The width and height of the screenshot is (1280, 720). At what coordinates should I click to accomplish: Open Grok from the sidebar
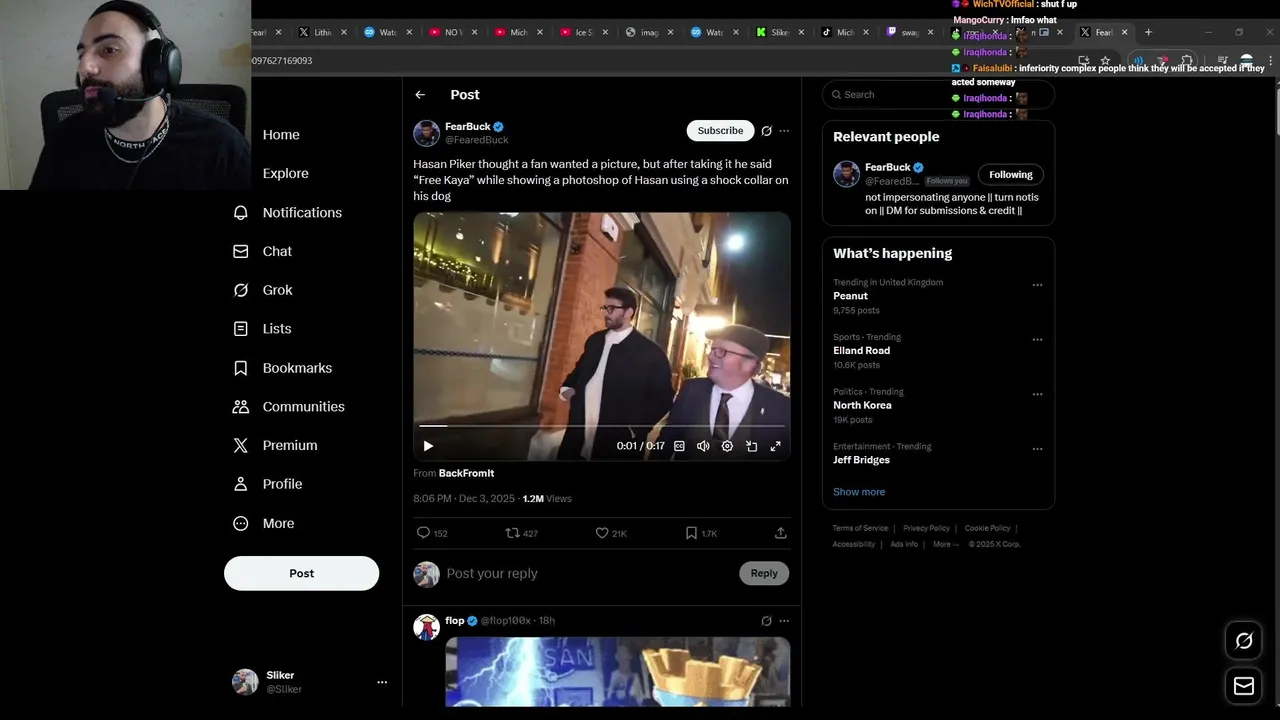click(x=263, y=290)
